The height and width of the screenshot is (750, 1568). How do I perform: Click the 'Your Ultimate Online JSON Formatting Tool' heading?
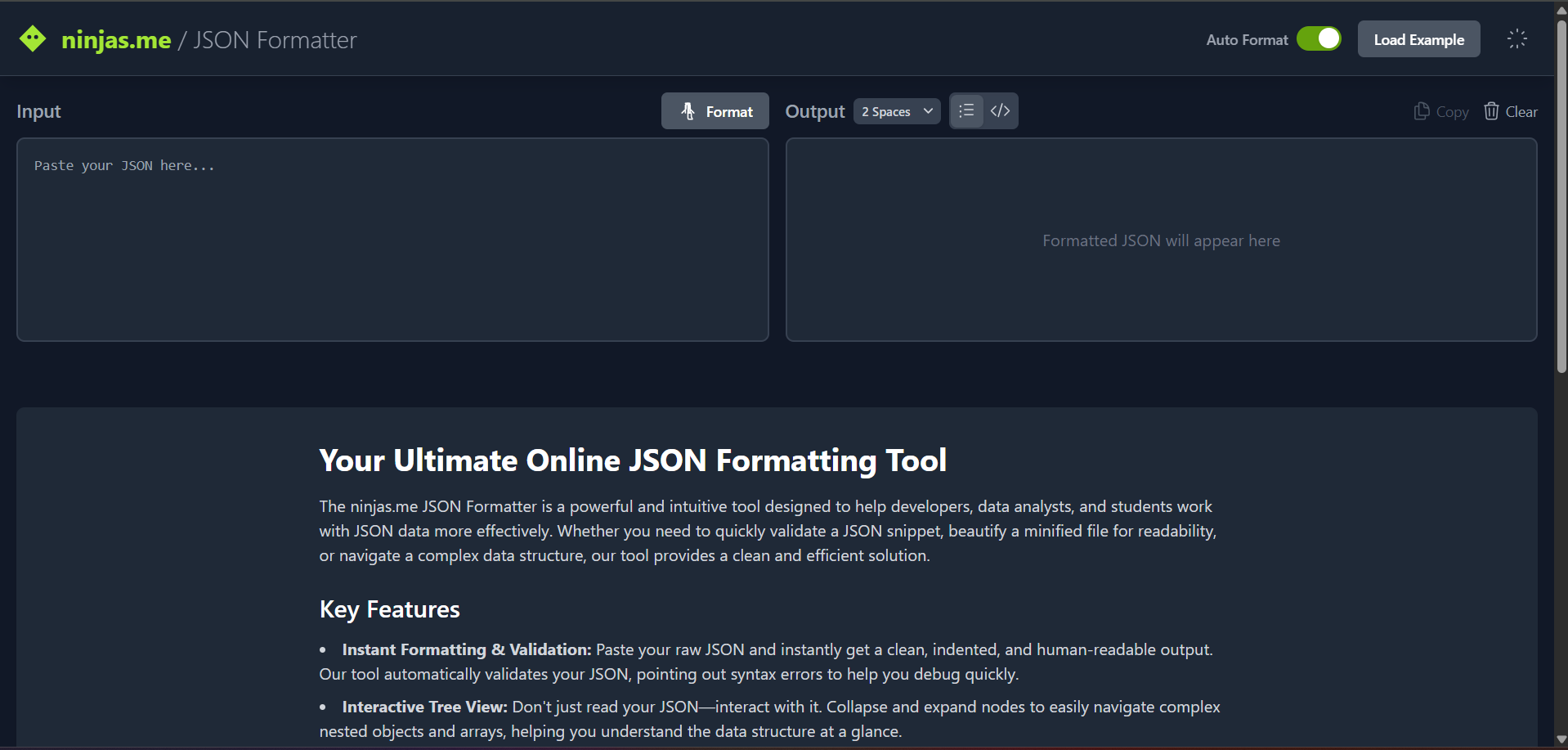coord(633,460)
